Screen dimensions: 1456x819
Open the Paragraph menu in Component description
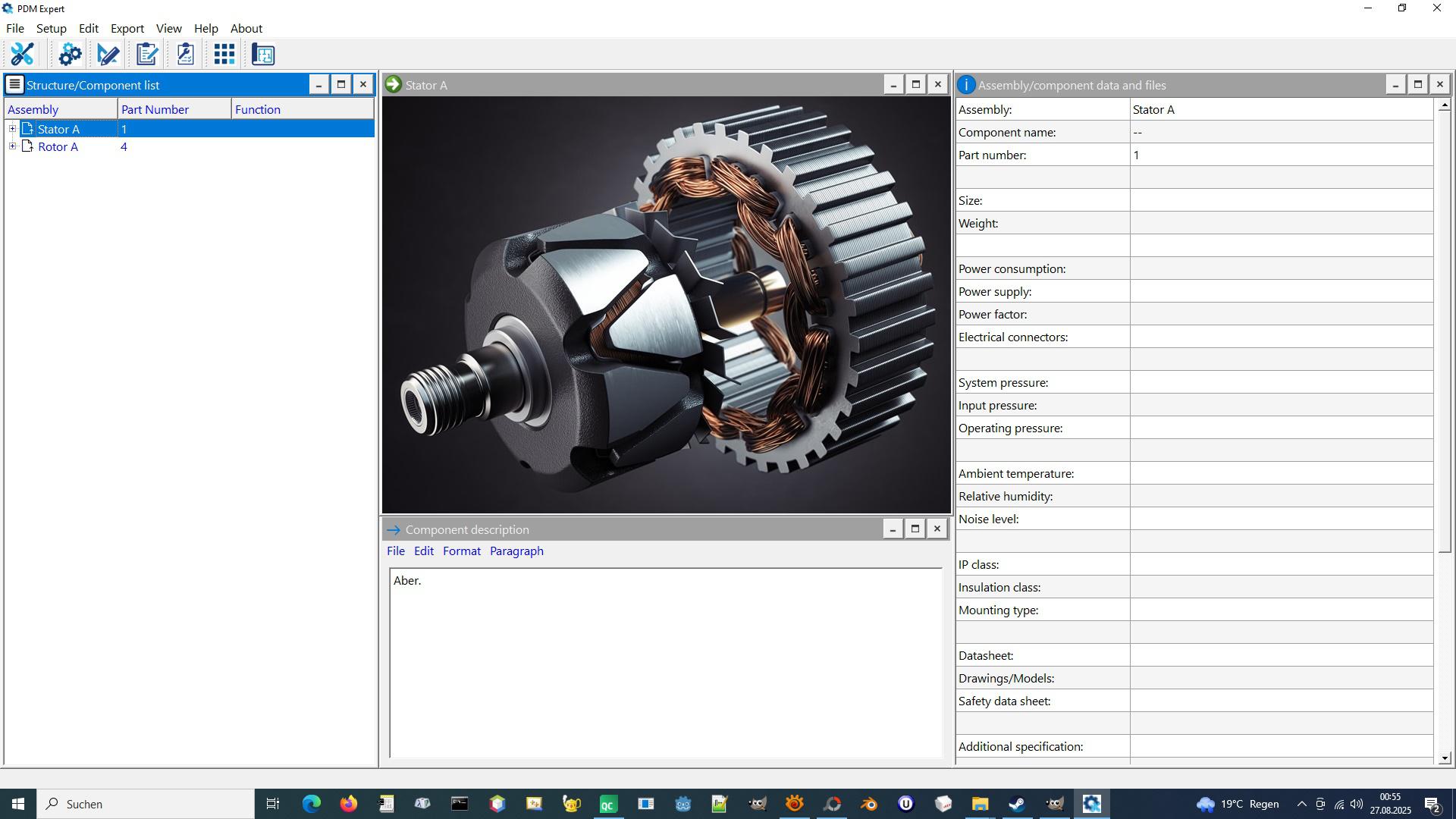(516, 551)
